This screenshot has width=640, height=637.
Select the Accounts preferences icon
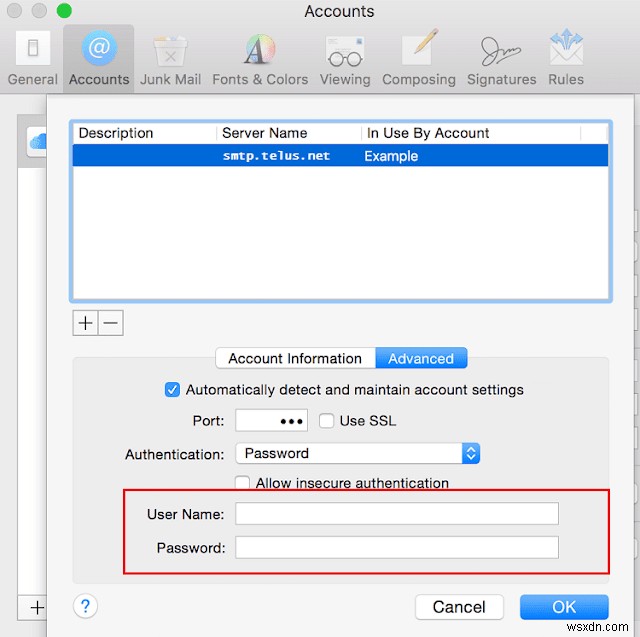(99, 58)
